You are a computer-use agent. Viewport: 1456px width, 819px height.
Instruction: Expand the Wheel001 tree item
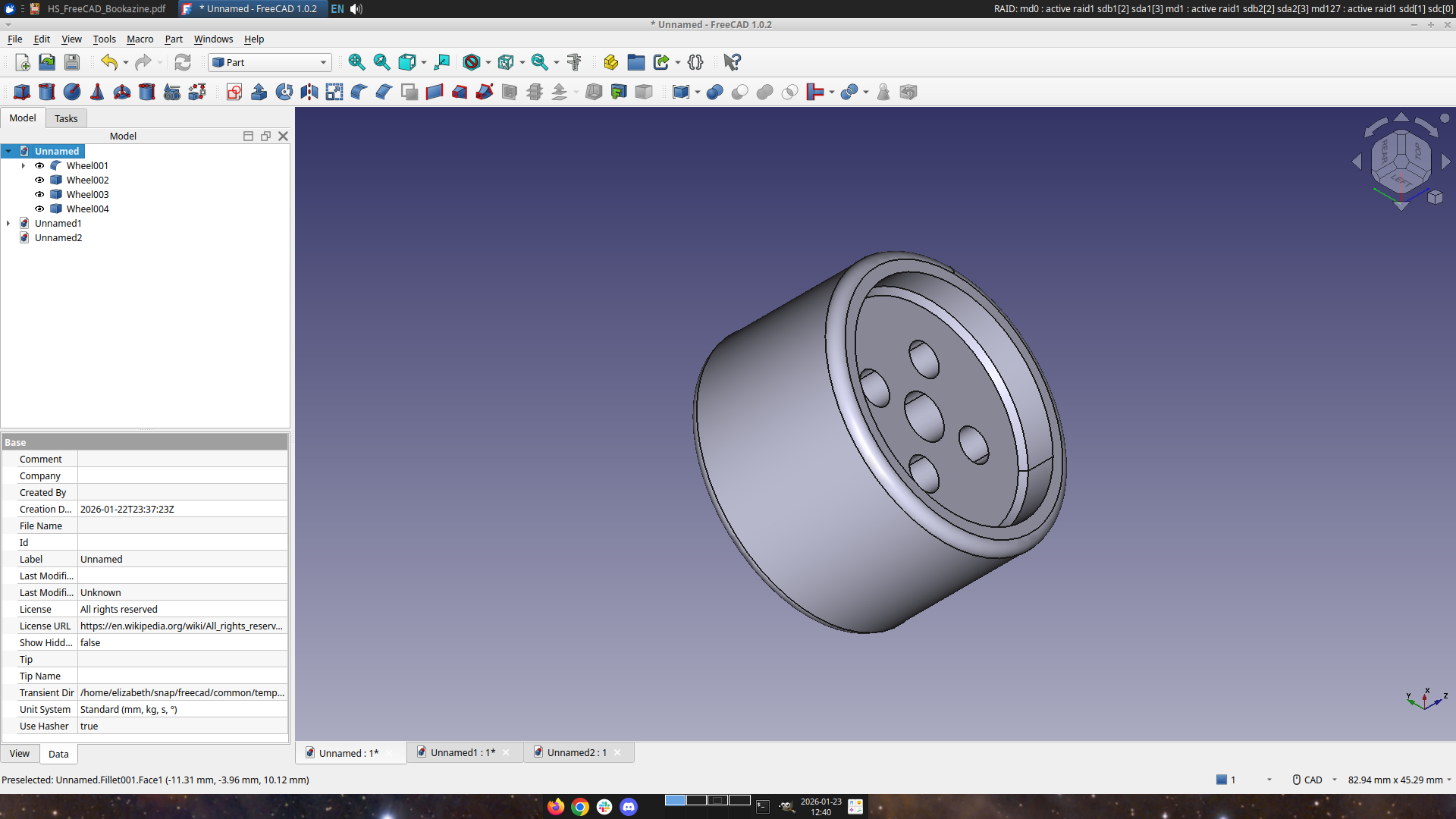click(24, 165)
